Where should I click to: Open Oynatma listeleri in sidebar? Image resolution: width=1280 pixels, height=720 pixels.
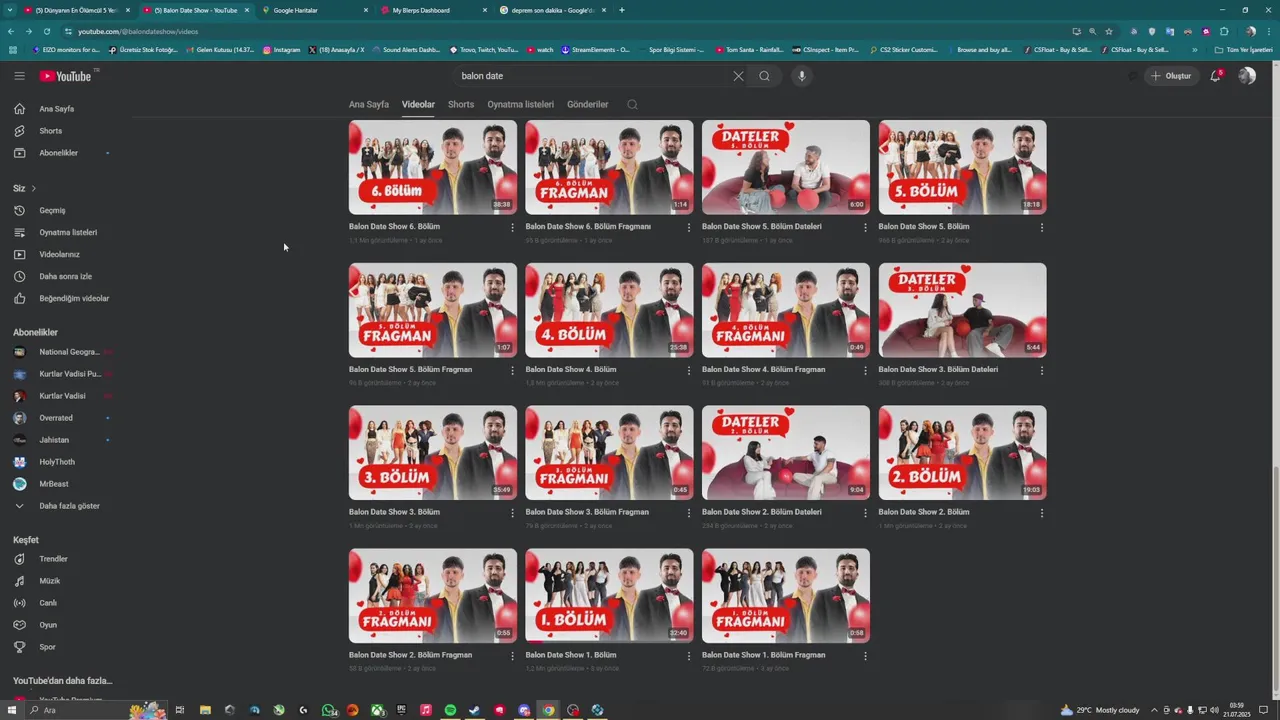[68, 232]
